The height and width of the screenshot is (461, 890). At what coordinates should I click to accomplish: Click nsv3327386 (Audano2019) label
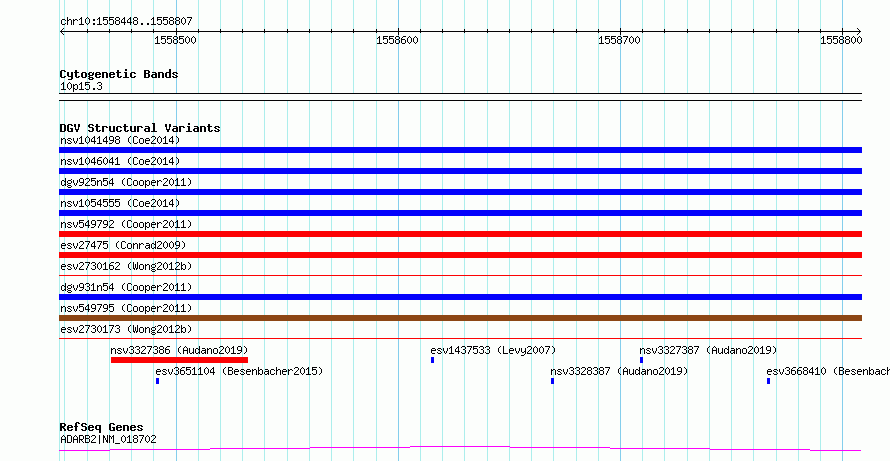pyautogui.click(x=179, y=350)
